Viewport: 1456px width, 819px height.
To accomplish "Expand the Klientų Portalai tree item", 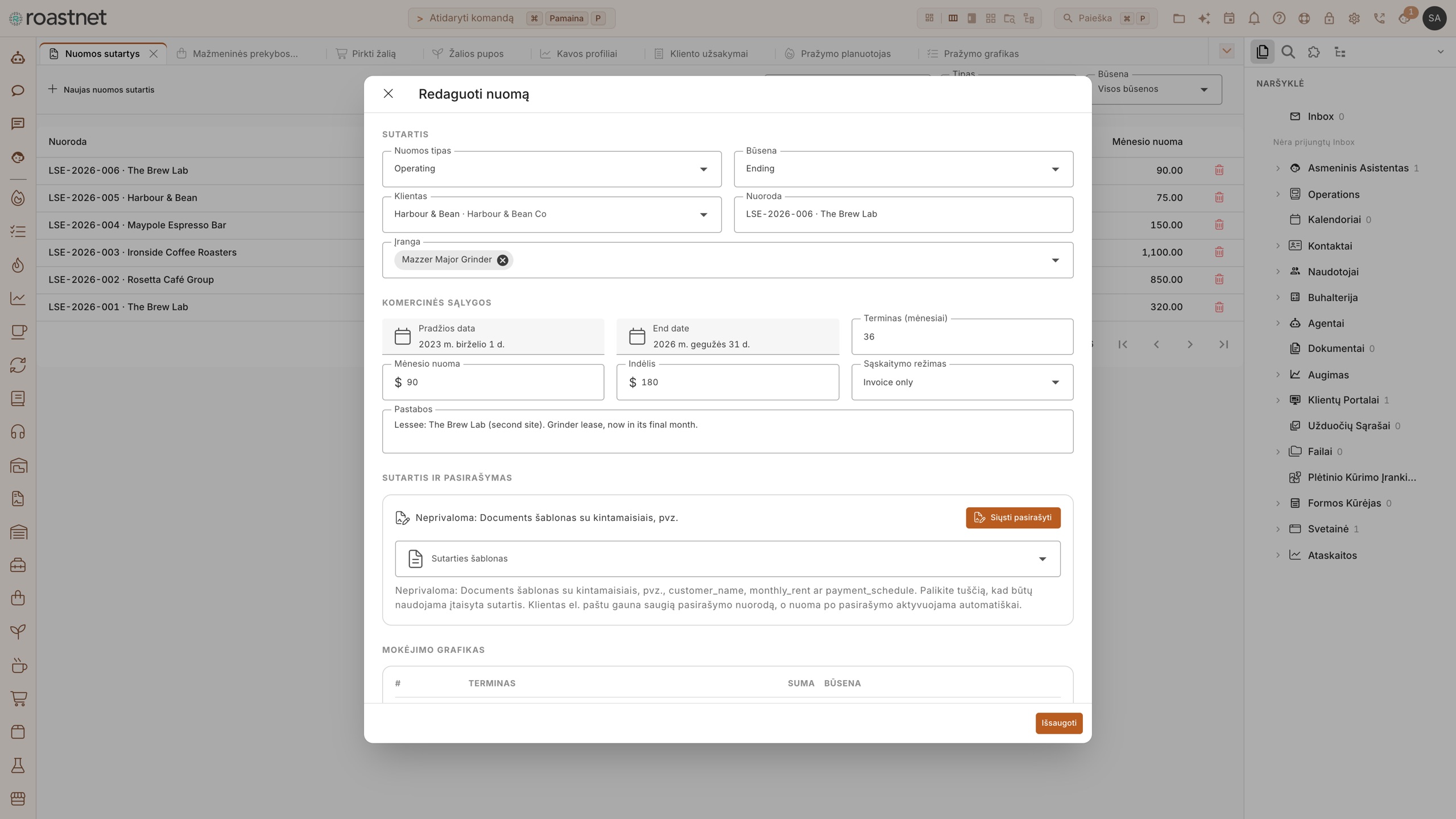I will pyautogui.click(x=1277, y=400).
